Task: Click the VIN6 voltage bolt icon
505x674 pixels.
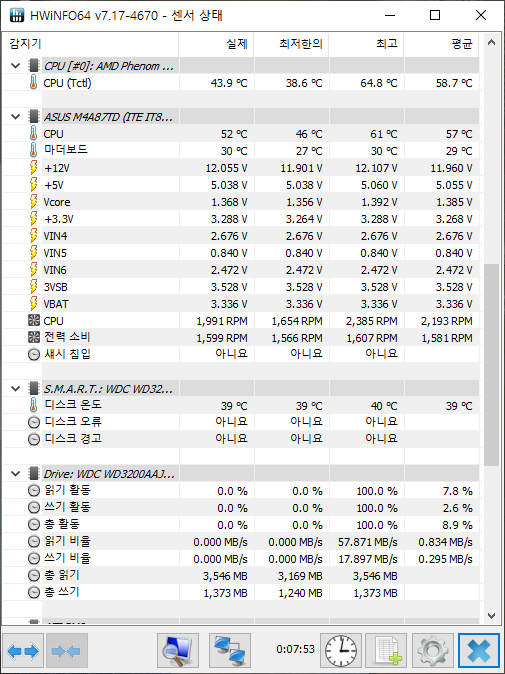Action: click(x=34, y=270)
